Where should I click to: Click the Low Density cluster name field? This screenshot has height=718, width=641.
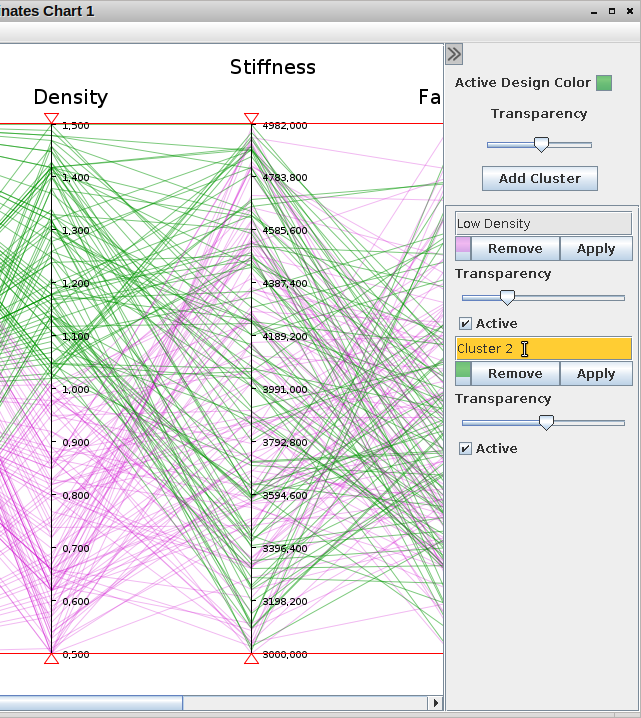coord(543,223)
